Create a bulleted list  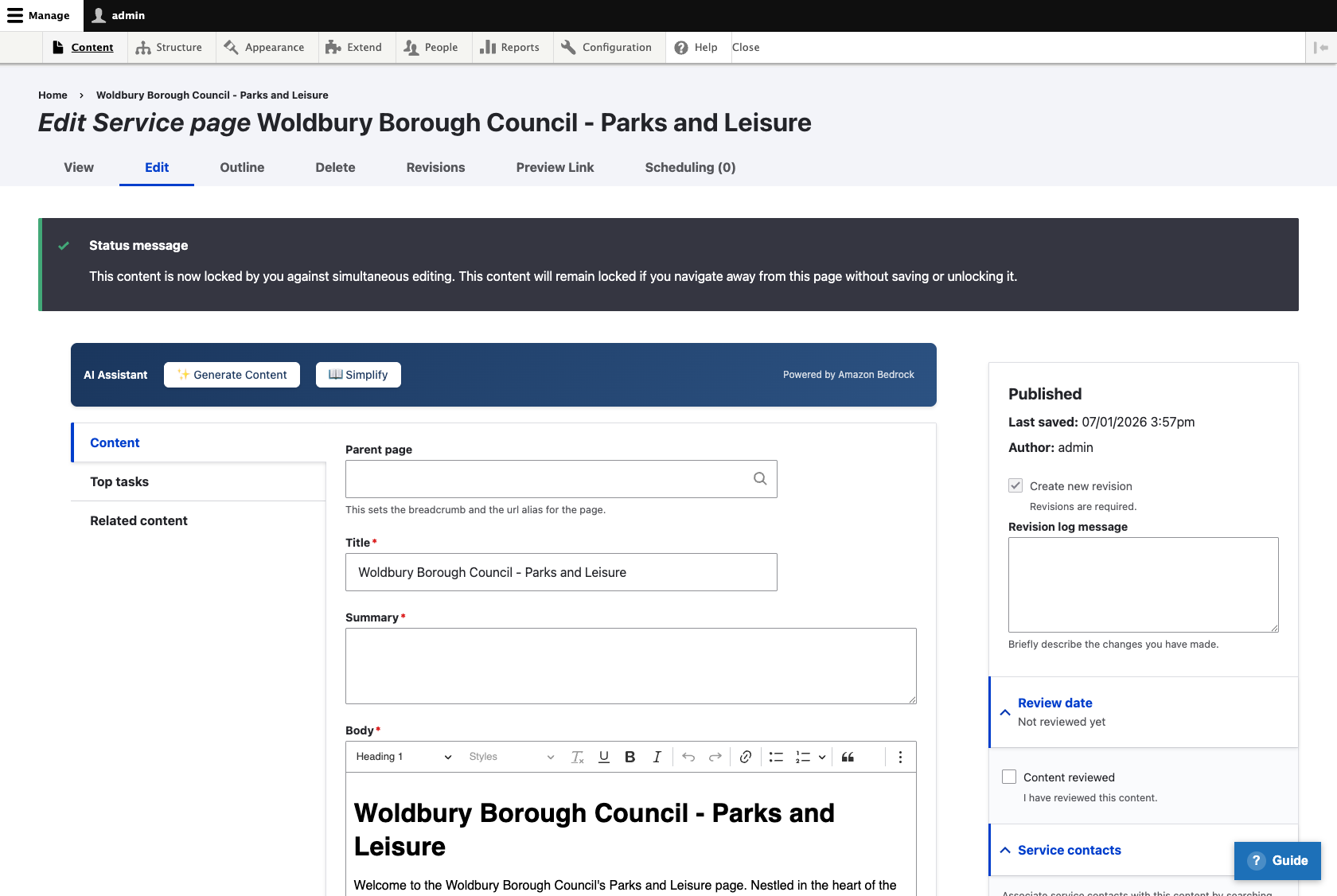(x=775, y=757)
